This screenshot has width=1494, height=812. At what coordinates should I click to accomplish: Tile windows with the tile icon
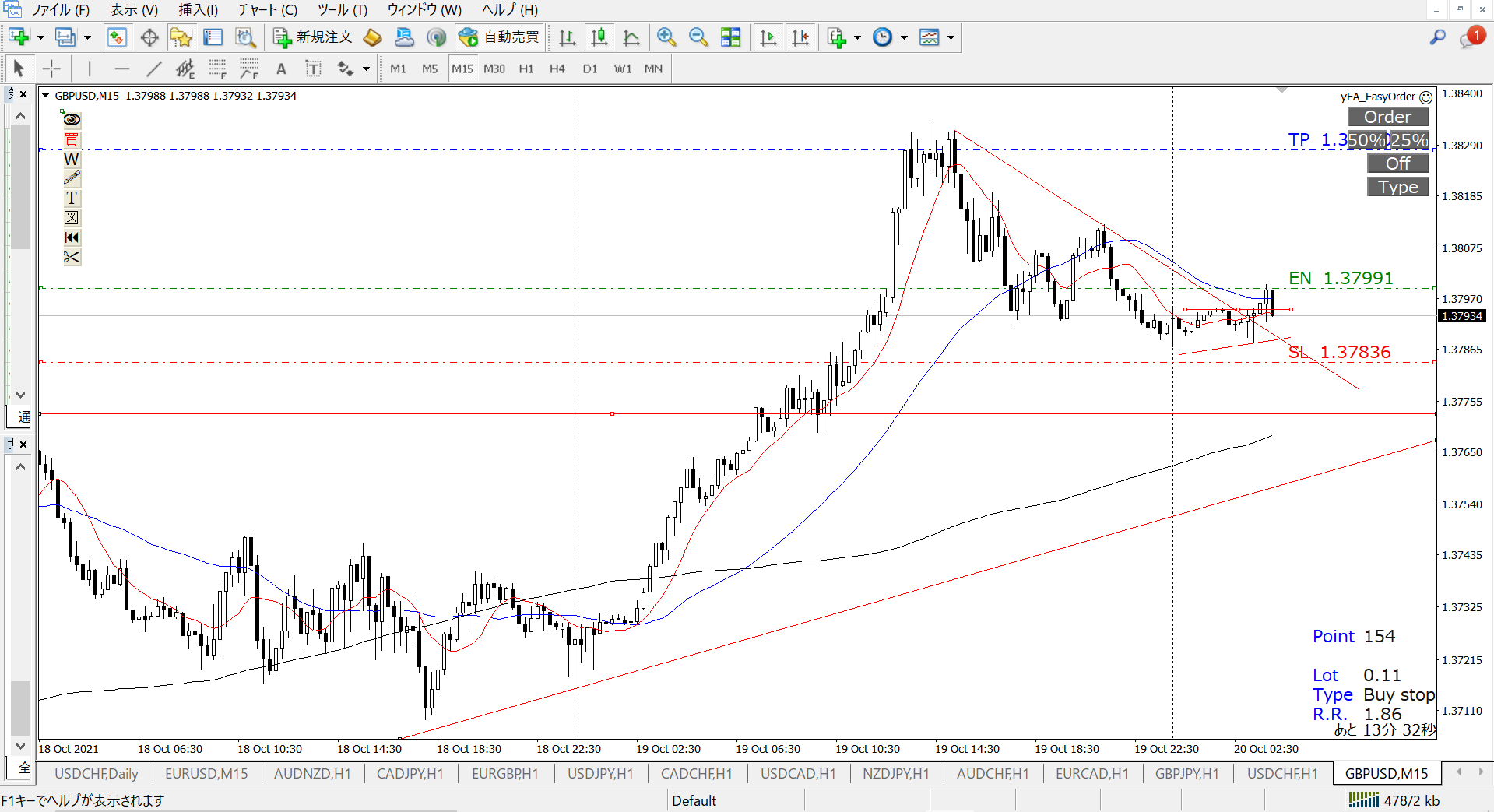730,37
